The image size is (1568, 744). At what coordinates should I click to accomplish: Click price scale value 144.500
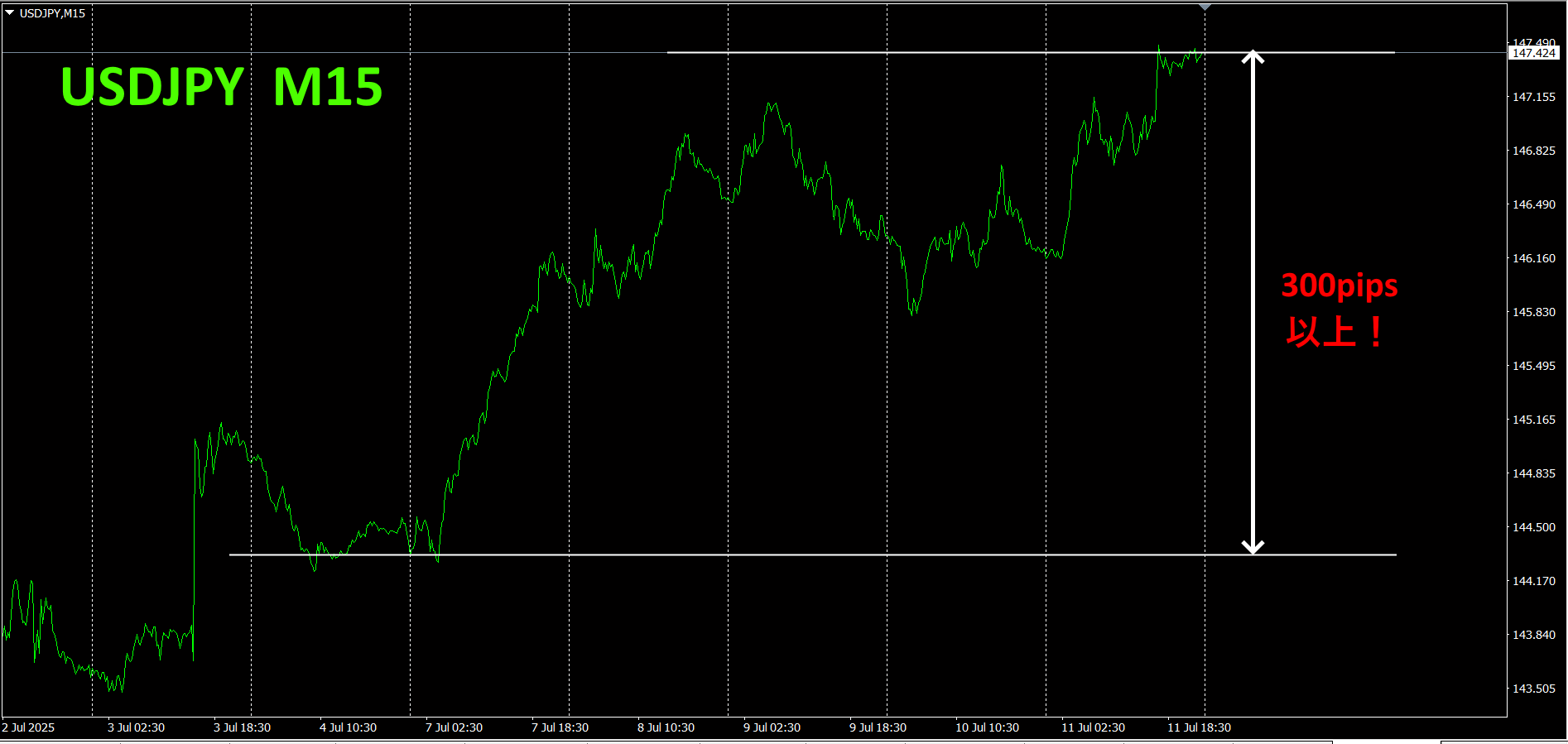coord(1534,527)
